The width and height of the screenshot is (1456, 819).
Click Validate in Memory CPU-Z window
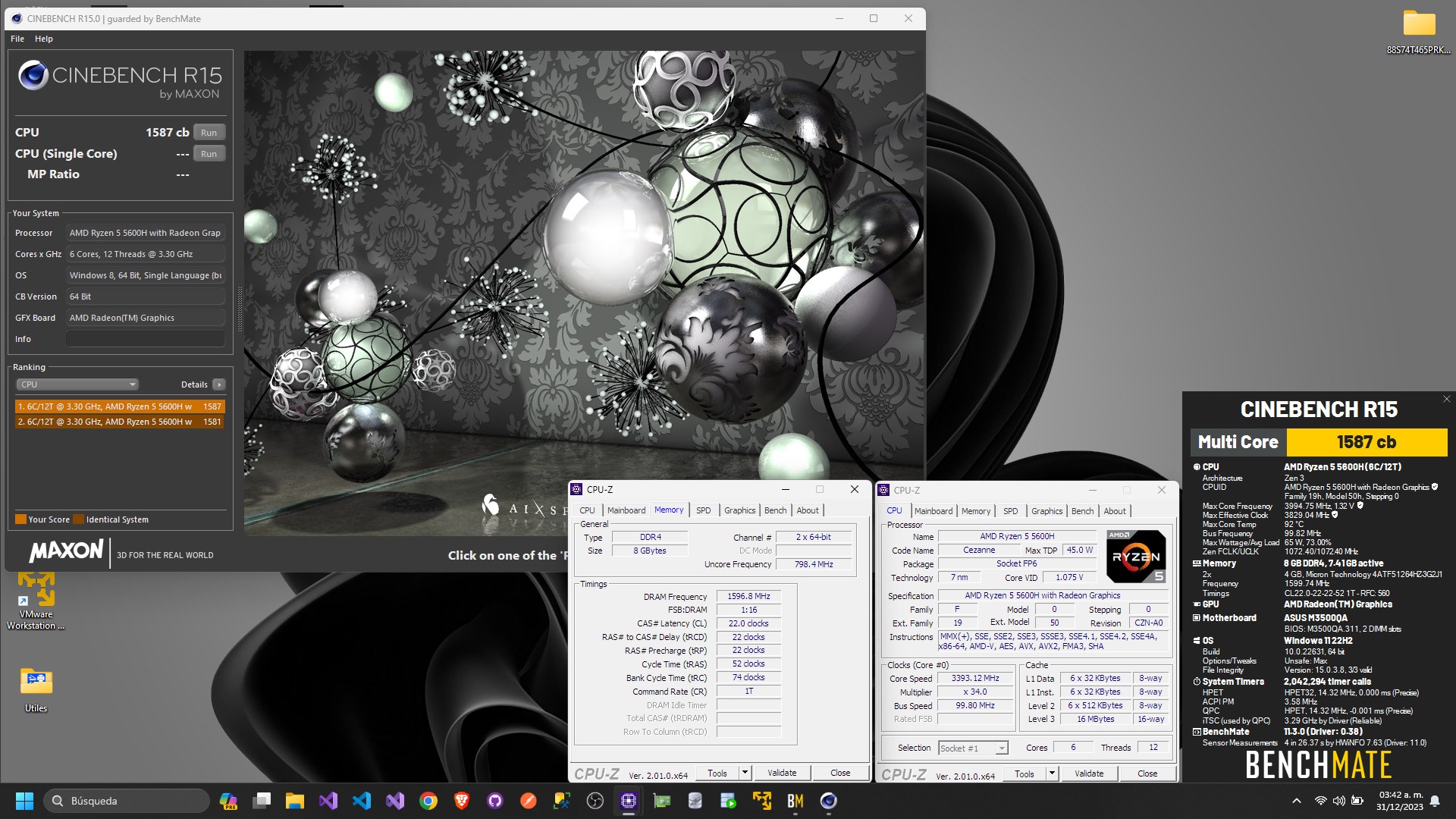[782, 773]
